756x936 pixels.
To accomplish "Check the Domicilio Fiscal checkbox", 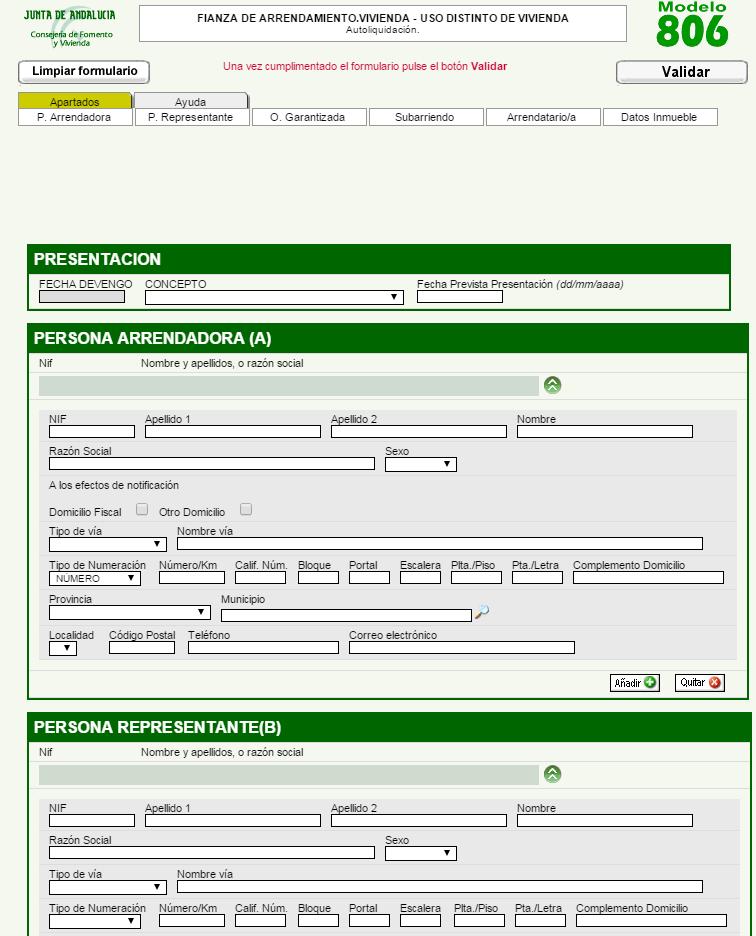I will point(142,509).
